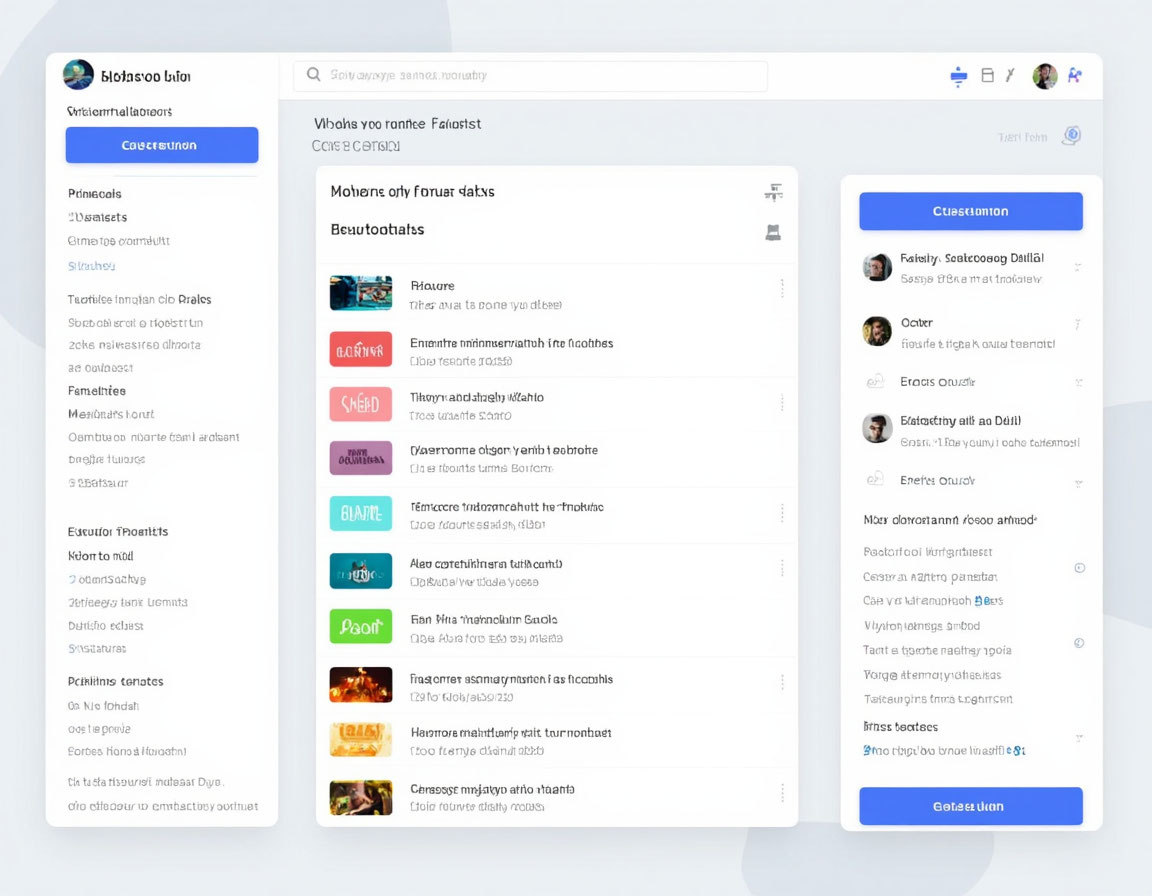Open three-dot menu on the first list row
Screen dimensions: 1152x896
[781, 289]
